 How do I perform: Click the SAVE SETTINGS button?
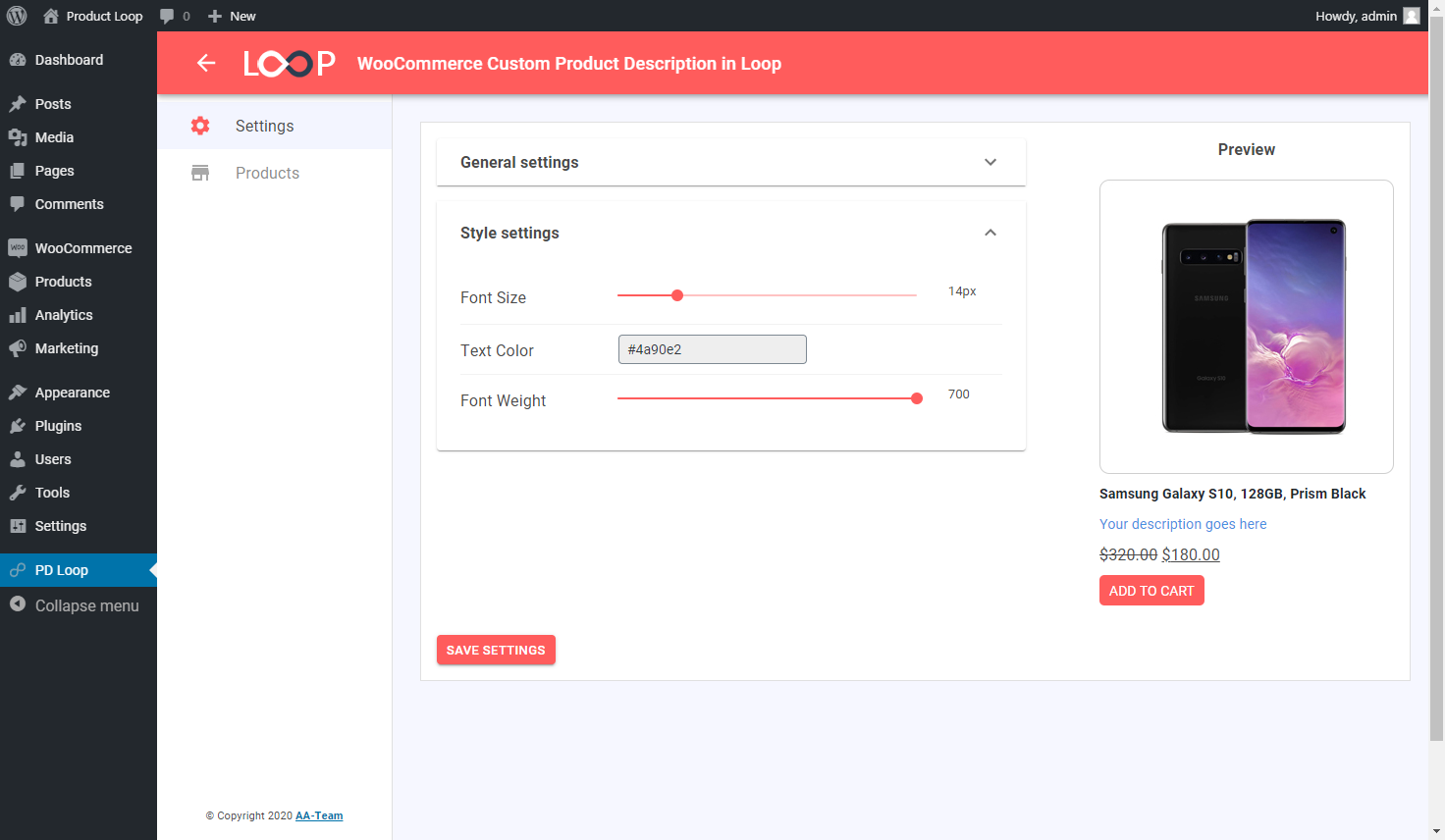click(x=496, y=650)
